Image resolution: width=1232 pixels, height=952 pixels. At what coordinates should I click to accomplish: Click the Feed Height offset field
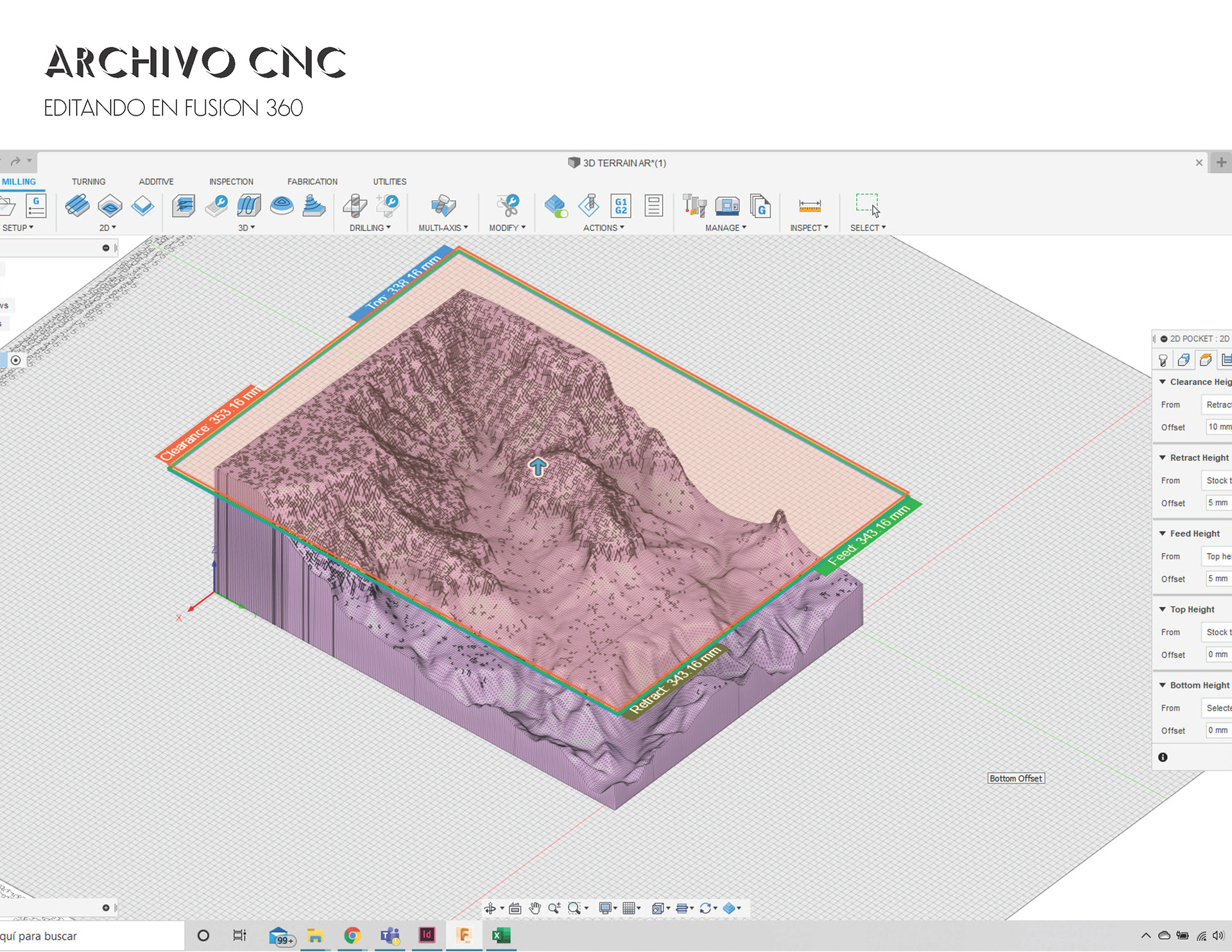(1218, 579)
